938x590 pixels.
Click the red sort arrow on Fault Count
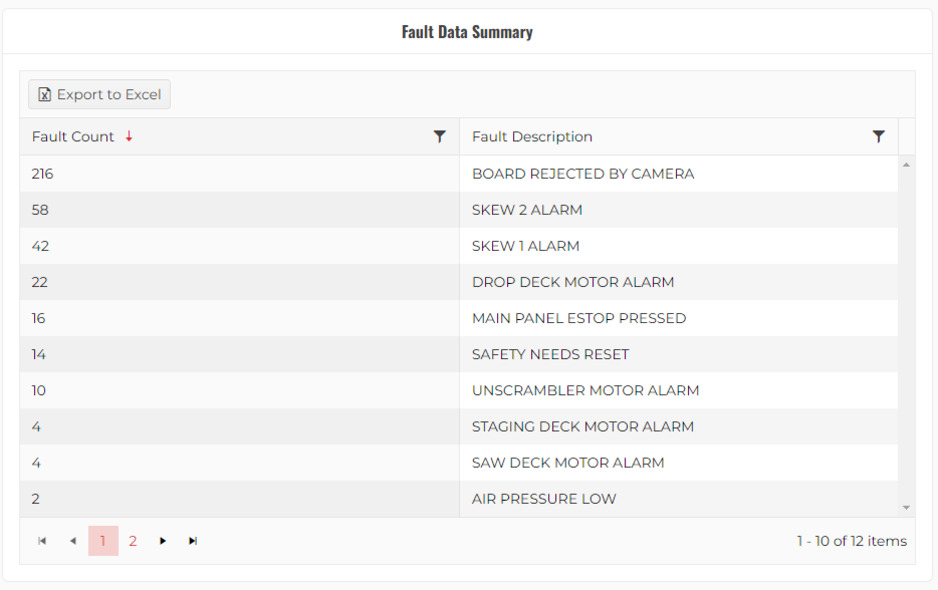tap(129, 137)
